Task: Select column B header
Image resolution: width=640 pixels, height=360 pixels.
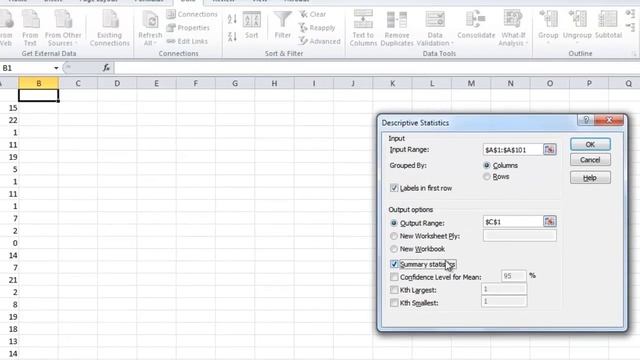Action: (39, 83)
